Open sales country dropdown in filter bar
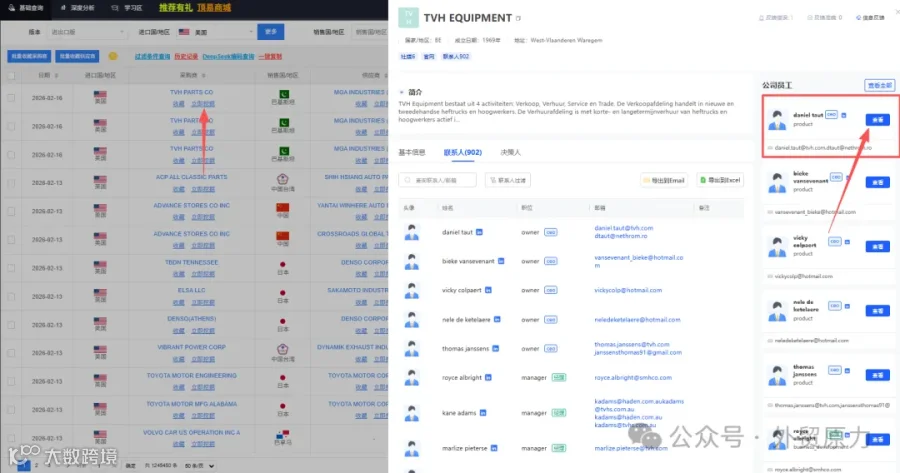 point(370,32)
